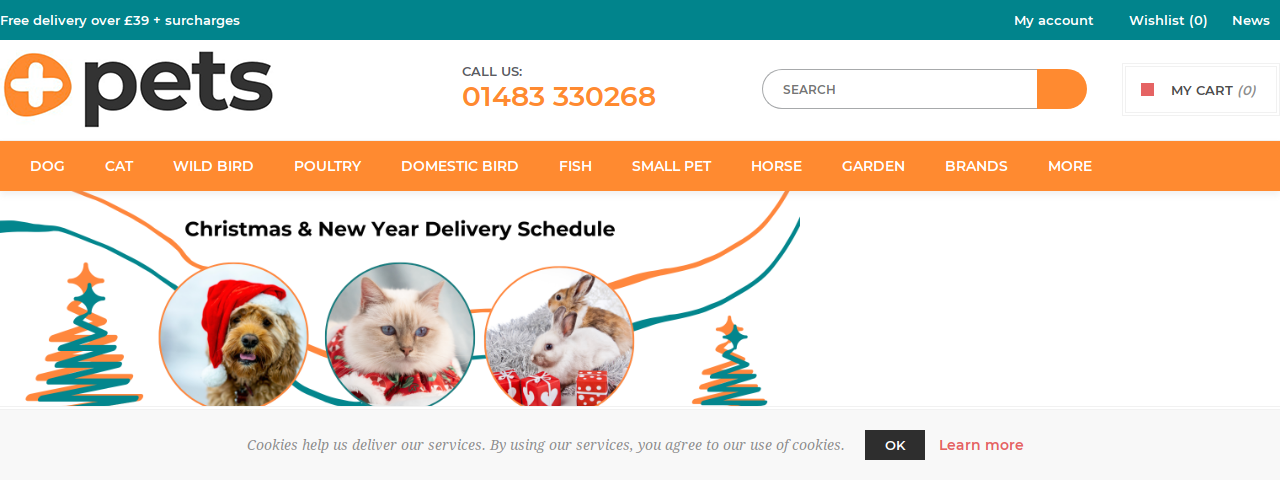This screenshot has height=480, width=1280.
Task: Expand the POULTRY menu
Action: [x=327, y=166]
